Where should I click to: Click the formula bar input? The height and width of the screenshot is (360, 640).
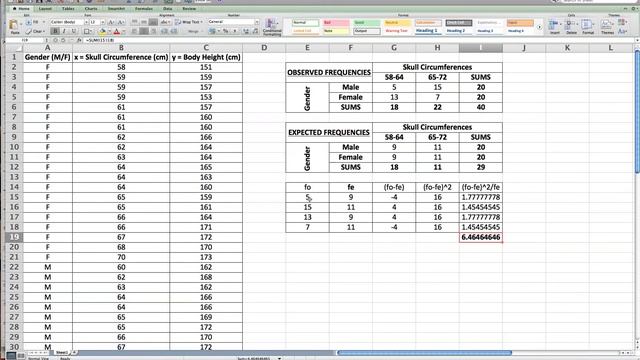coord(359,40)
